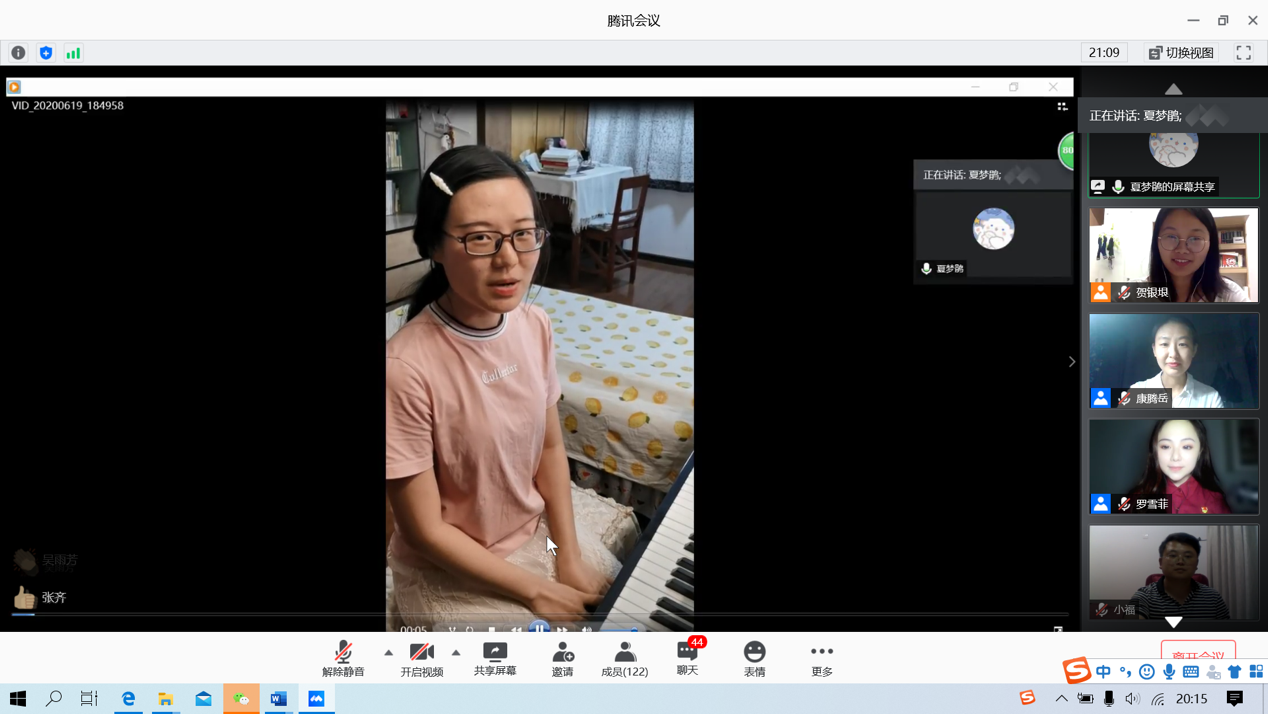1268x714 pixels.
Task: Pause the shared video playback
Action: coord(539,628)
